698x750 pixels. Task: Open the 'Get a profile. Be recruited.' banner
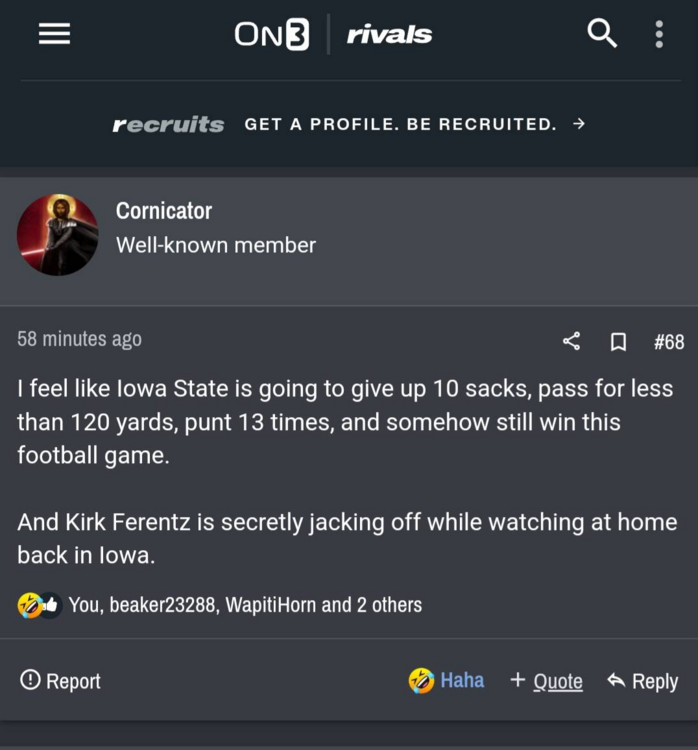coord(400,124)
